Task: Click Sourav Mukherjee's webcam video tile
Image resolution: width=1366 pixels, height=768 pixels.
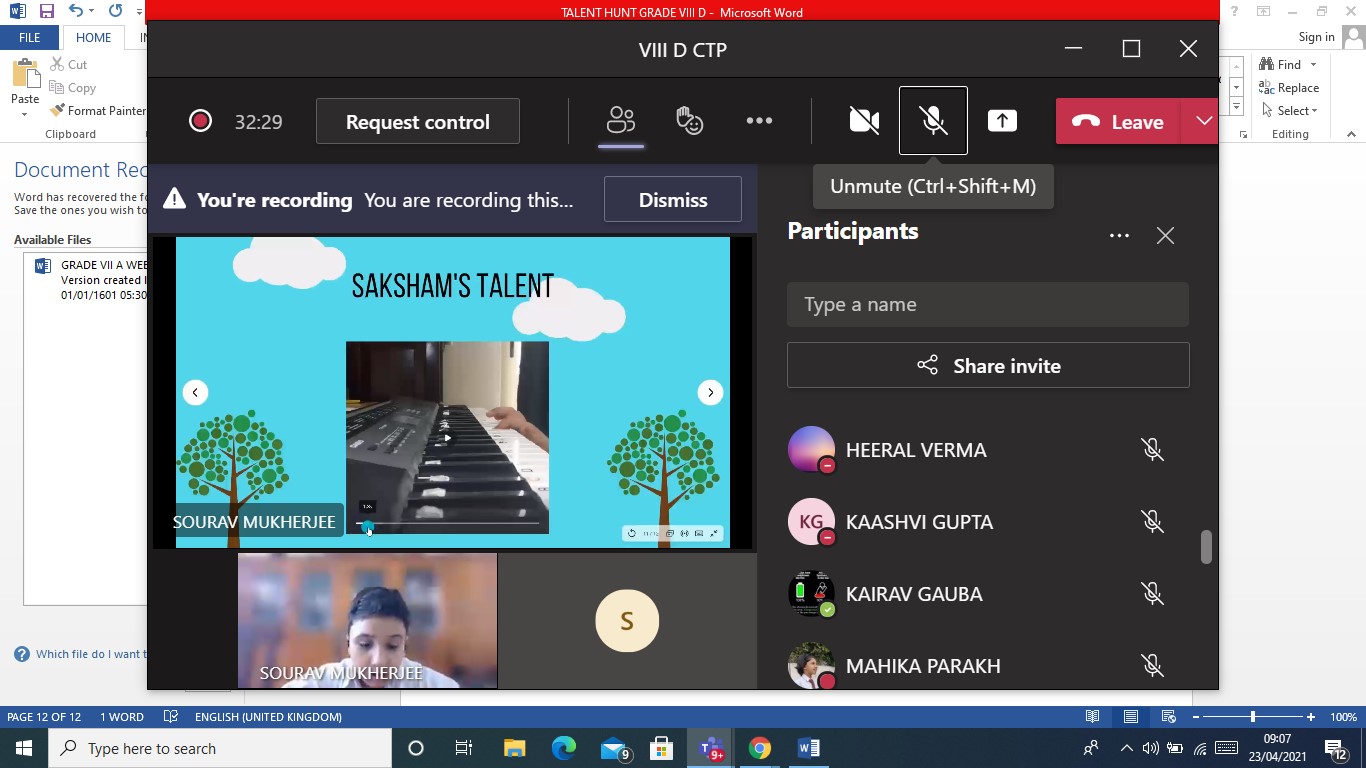Action: tap(367, 620)
